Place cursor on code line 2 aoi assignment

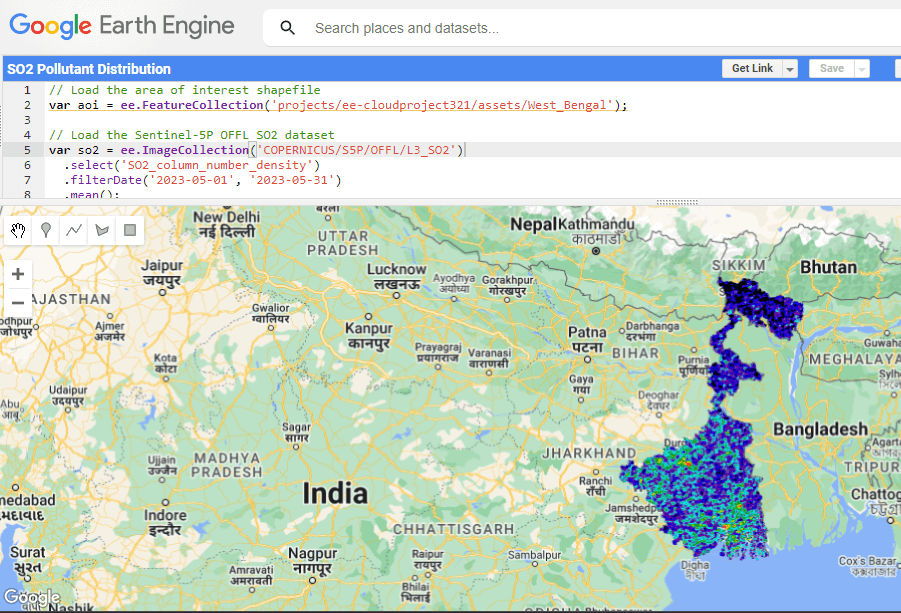point(338,105)
